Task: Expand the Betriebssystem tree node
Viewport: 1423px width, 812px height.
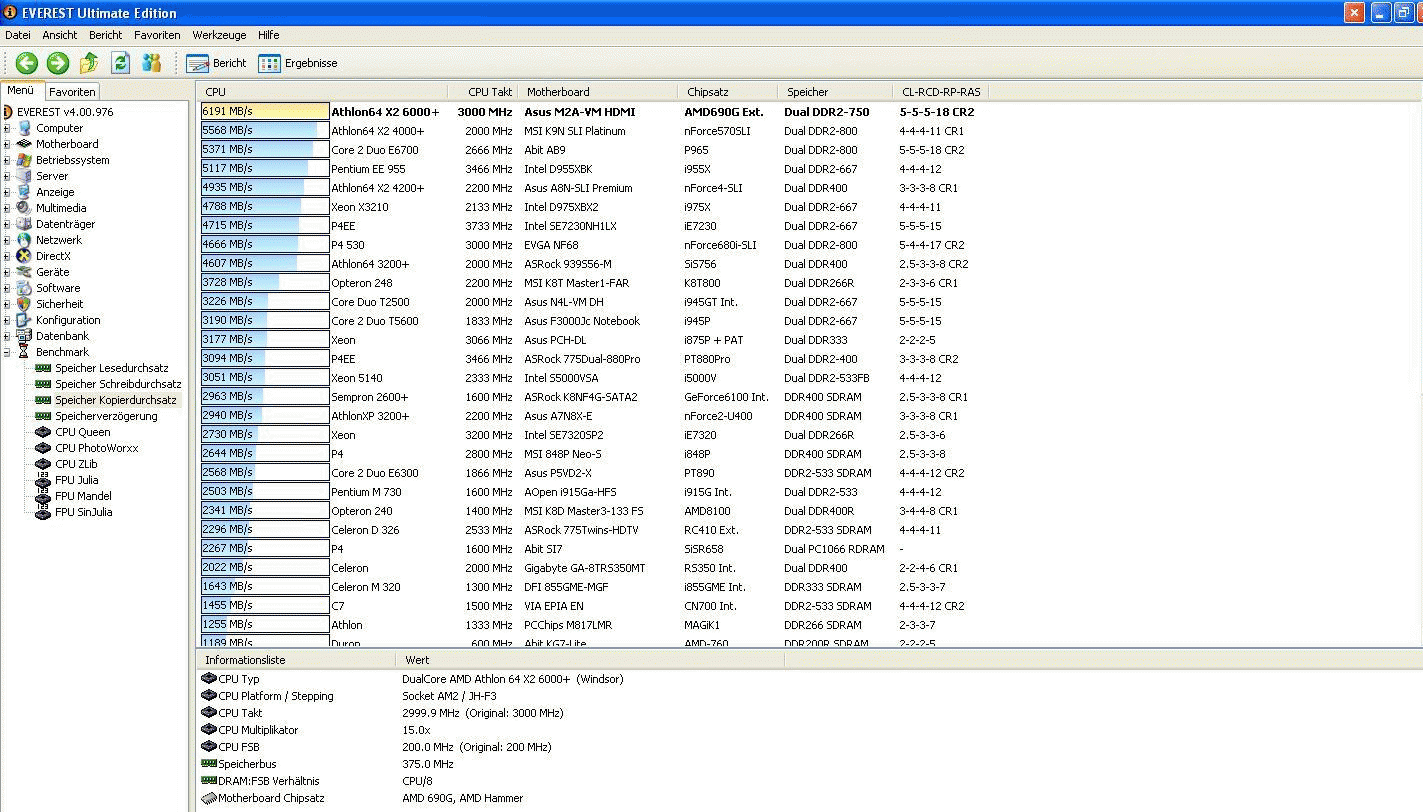Action: [7, 160]
